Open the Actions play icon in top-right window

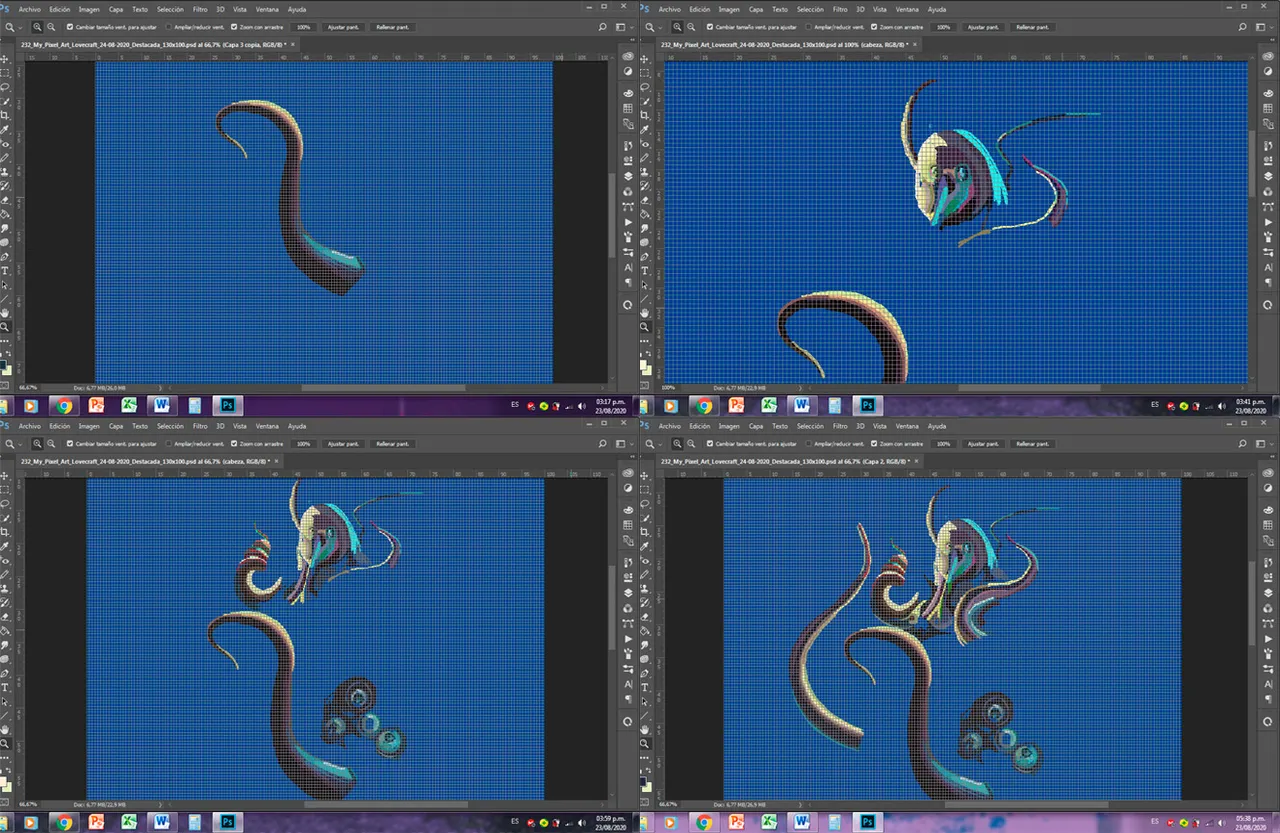(x=1268, y=221)
